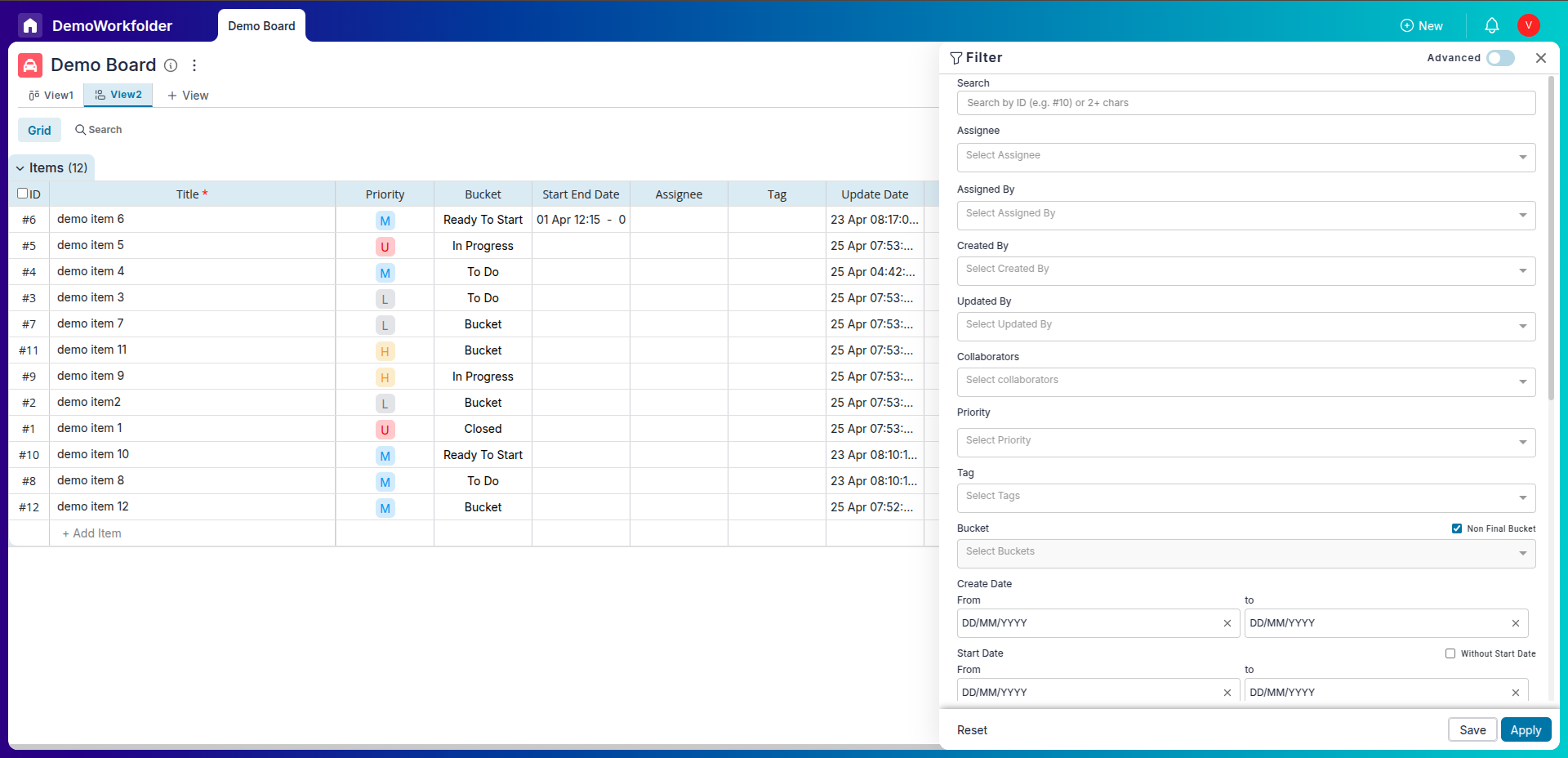Viewport: 1568px width, 758px height.
Task: Click Reset in filter panel
Action: (x=972, y=730)
